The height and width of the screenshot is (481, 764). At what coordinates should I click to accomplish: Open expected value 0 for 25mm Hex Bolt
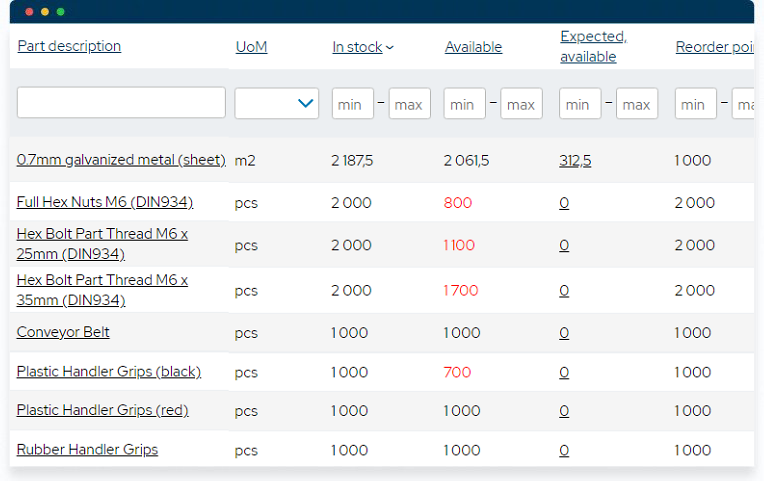(x=564, y=245)
